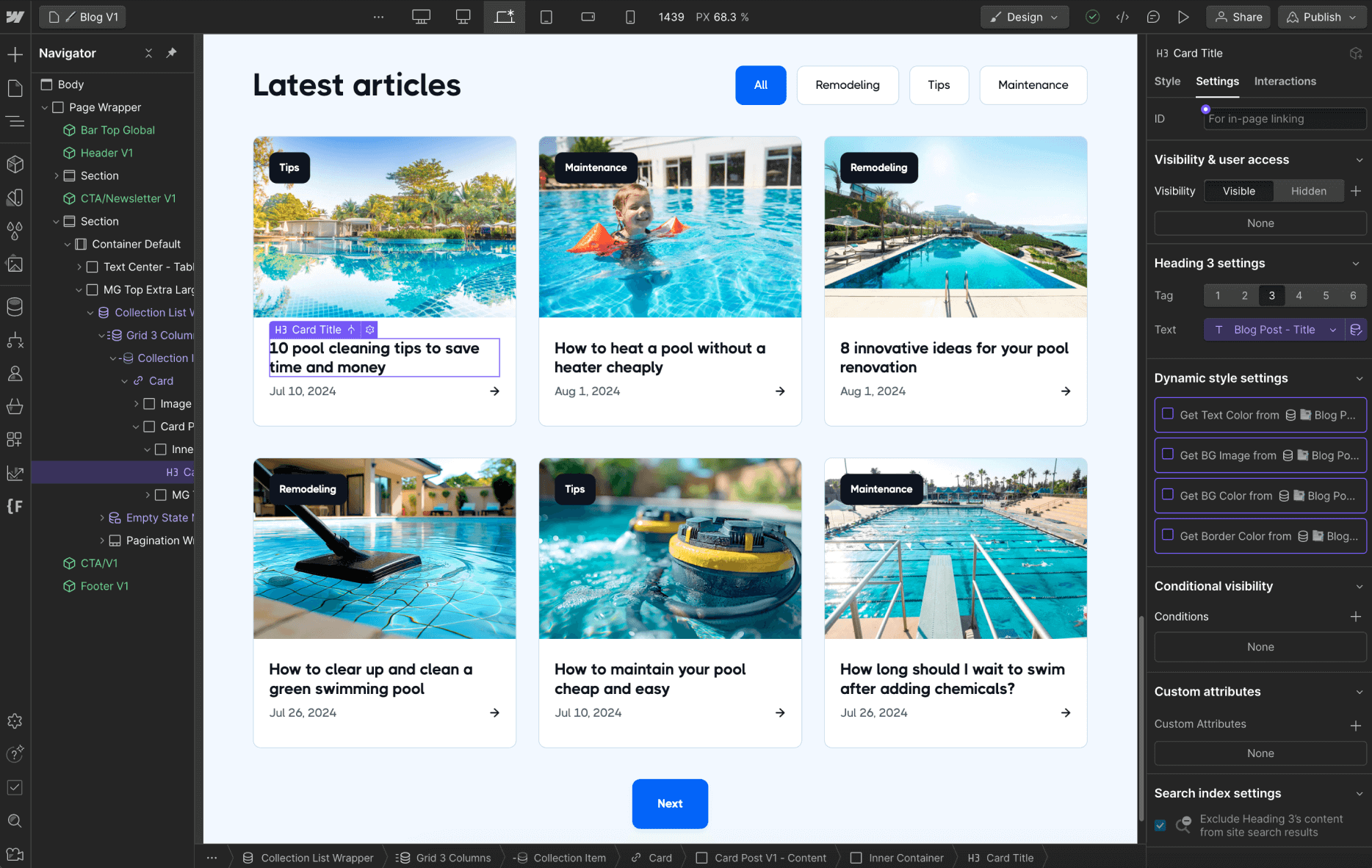Open the Add Elements panel
The width and height of the screenshot is (1372, 868).
(x=16, y=53)
